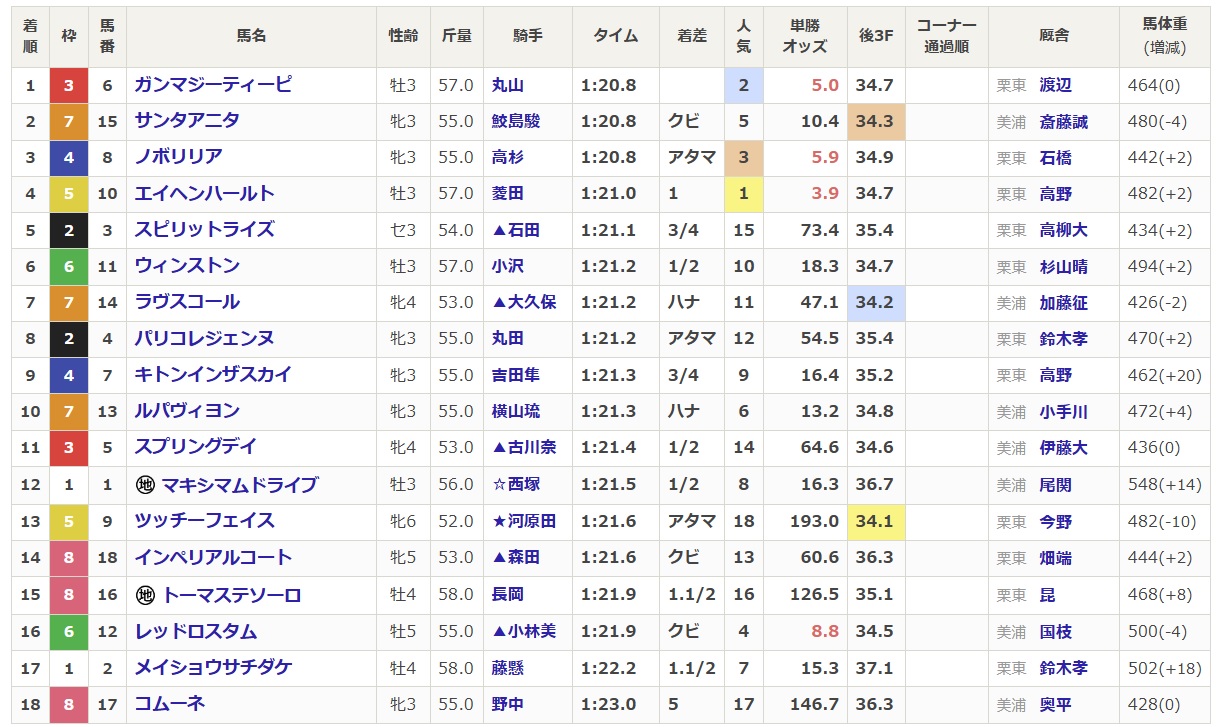Open horse page for ガンマジーティーピ
The width and height of the screenshot is (1216, 727).
point(213,85)
